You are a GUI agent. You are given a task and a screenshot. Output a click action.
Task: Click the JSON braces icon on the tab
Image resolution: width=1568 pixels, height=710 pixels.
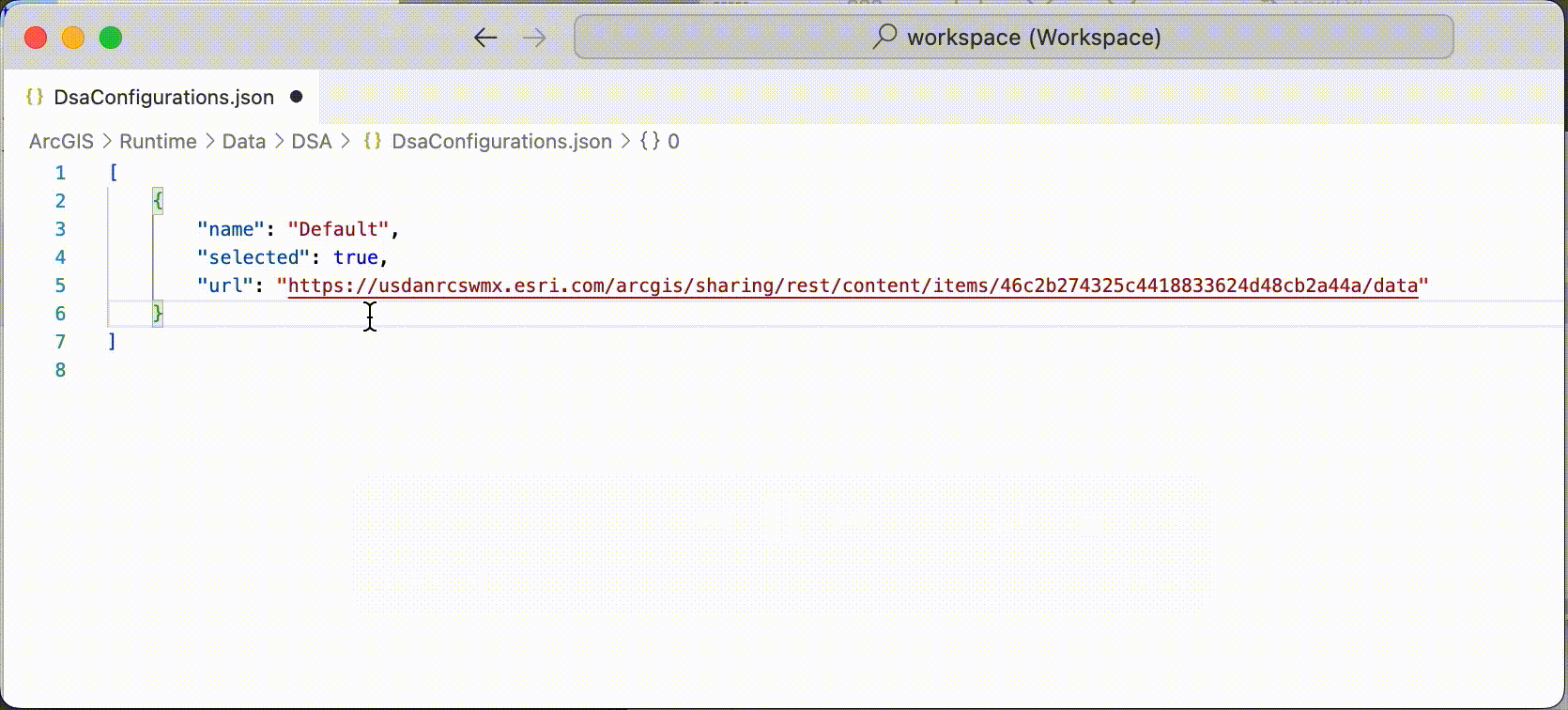coord(35,97)
